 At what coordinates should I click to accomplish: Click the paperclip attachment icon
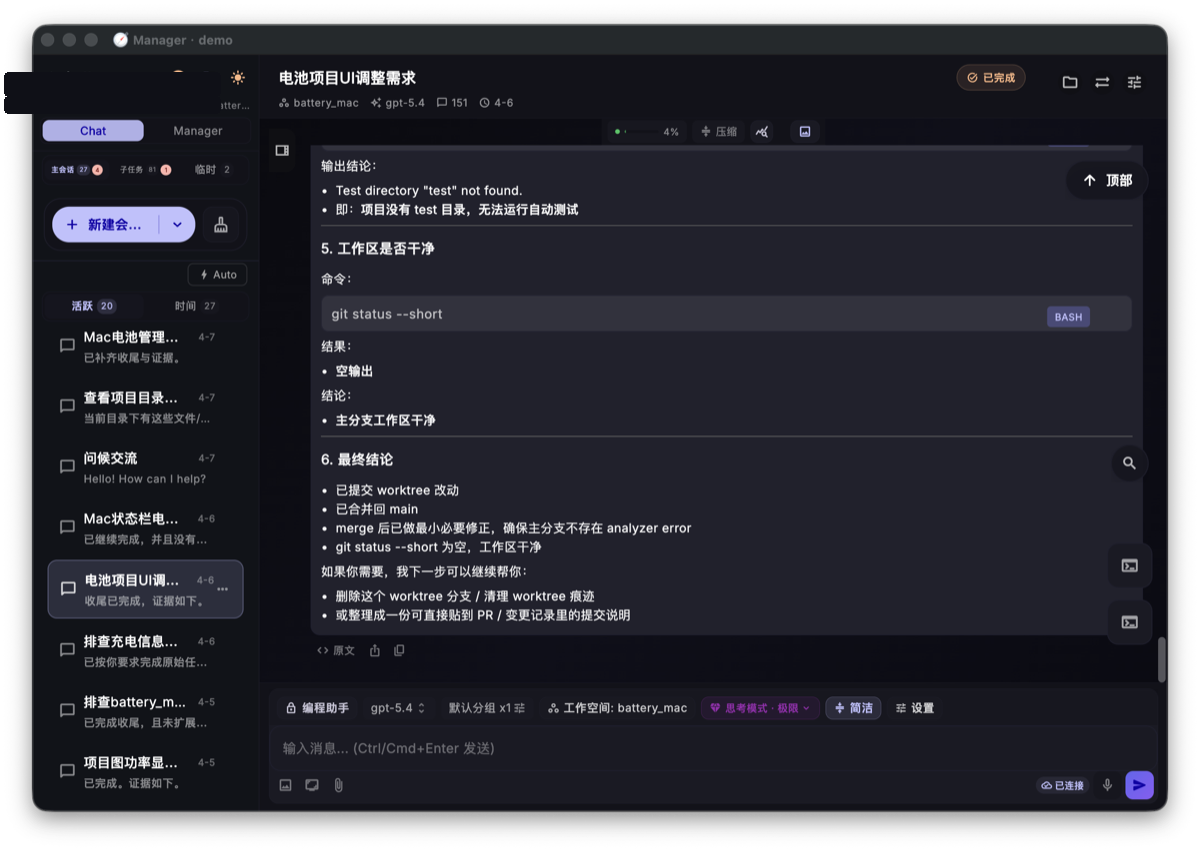point(339,785)
